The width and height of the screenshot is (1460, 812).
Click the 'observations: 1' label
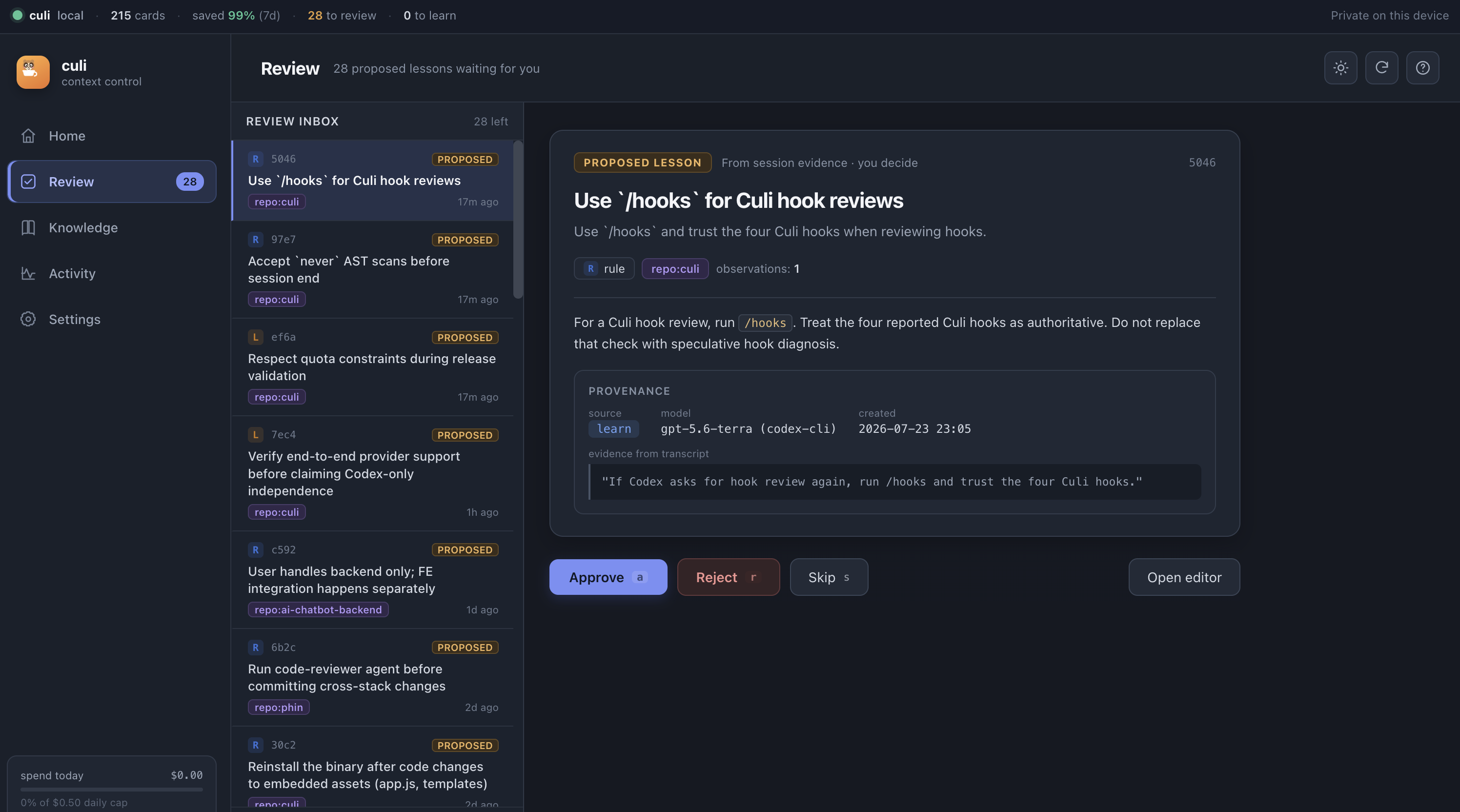758,268
